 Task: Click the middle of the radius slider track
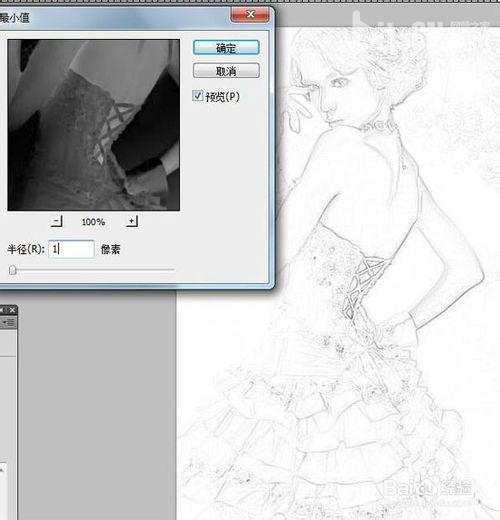pos(92,269)
